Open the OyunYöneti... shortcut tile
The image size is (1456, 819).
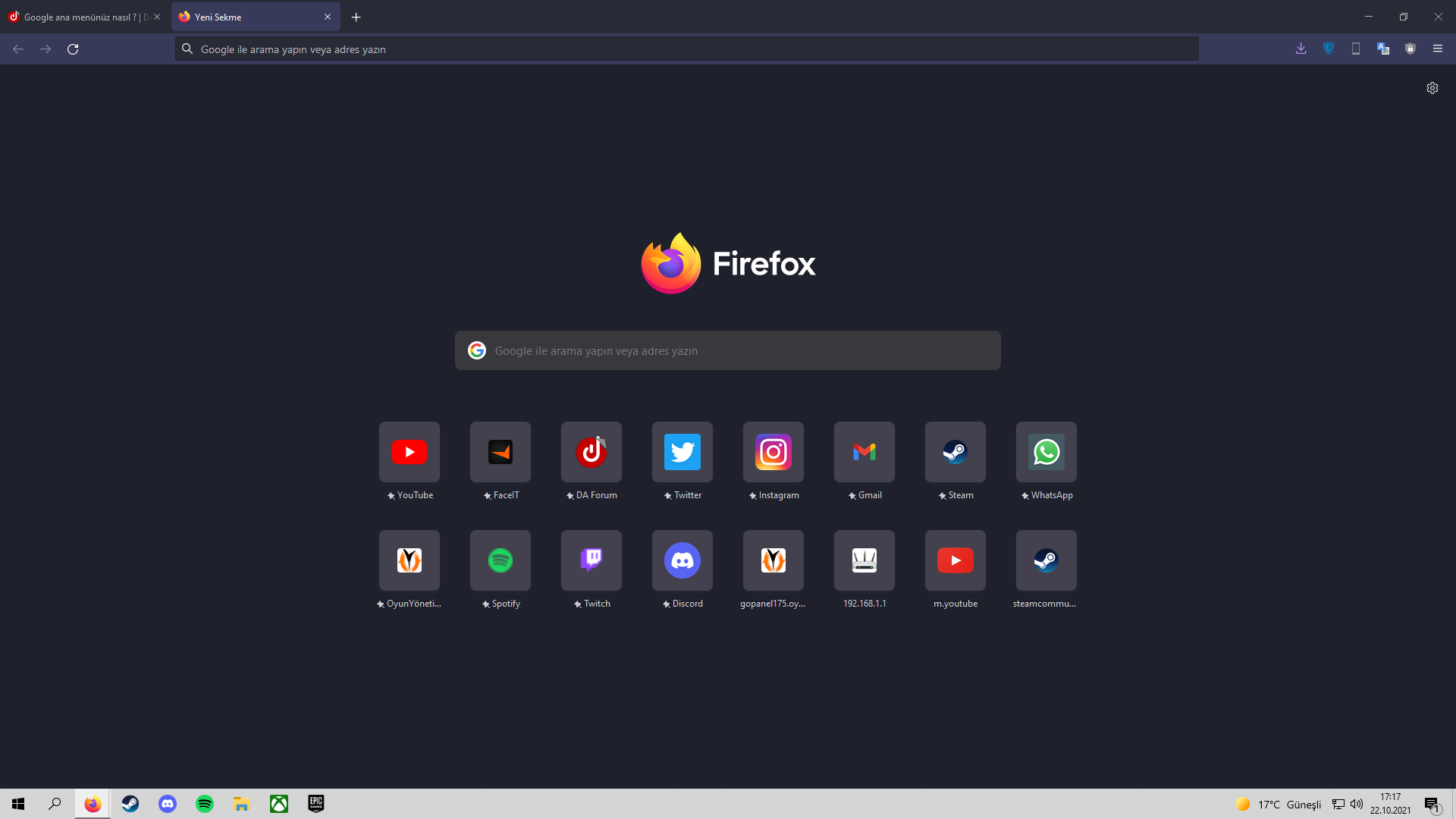[409, 560]
